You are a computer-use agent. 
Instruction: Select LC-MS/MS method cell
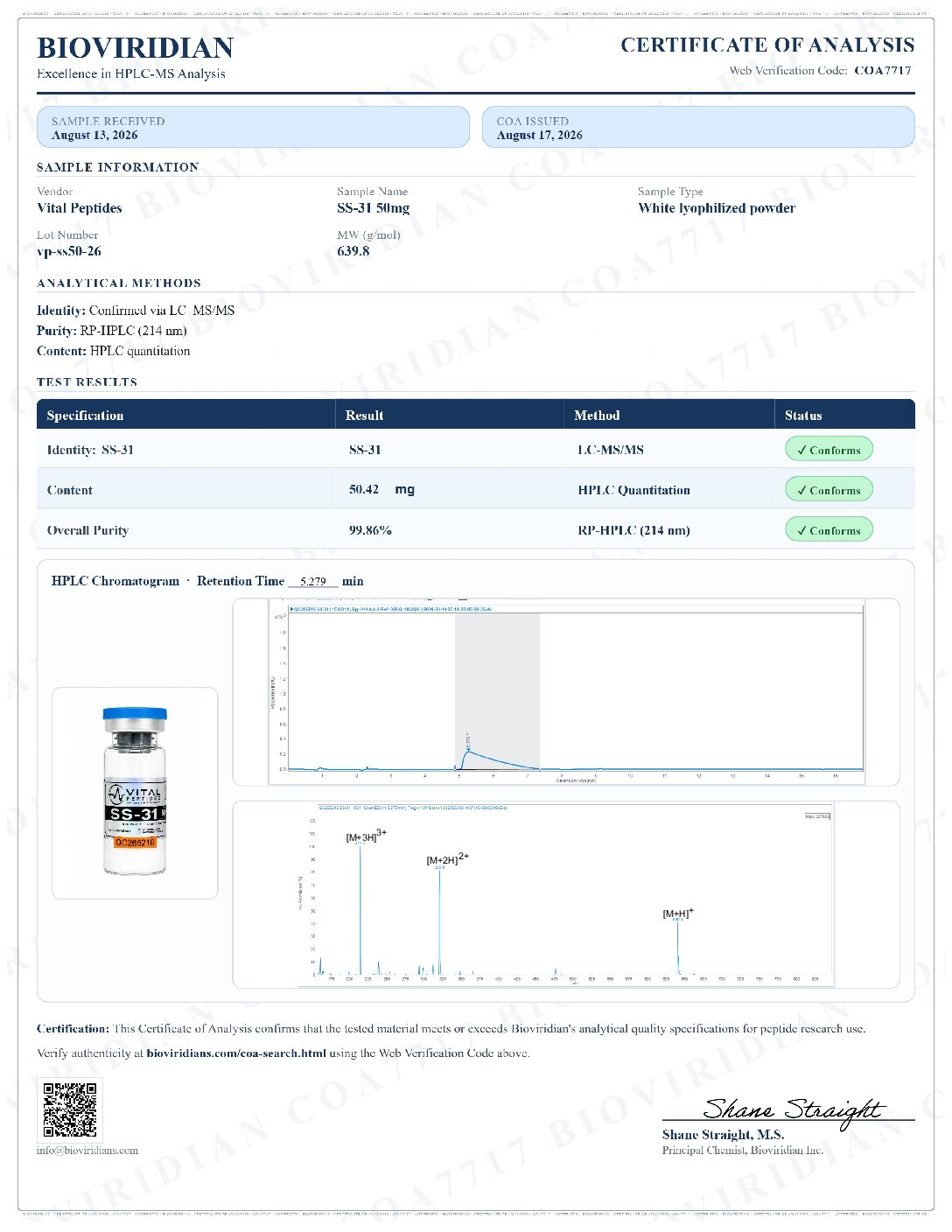611,450
